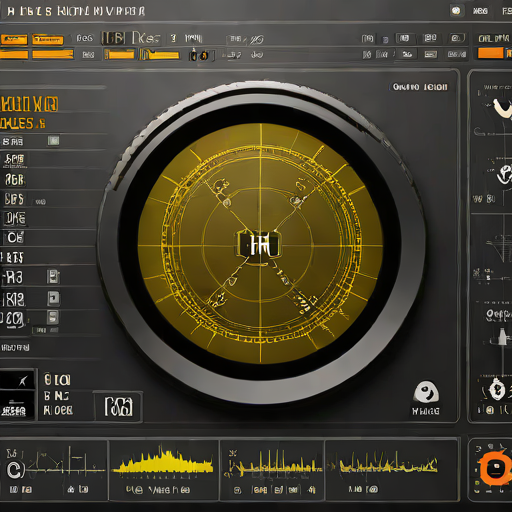Click the solid orange button at top right

point(490,53)
